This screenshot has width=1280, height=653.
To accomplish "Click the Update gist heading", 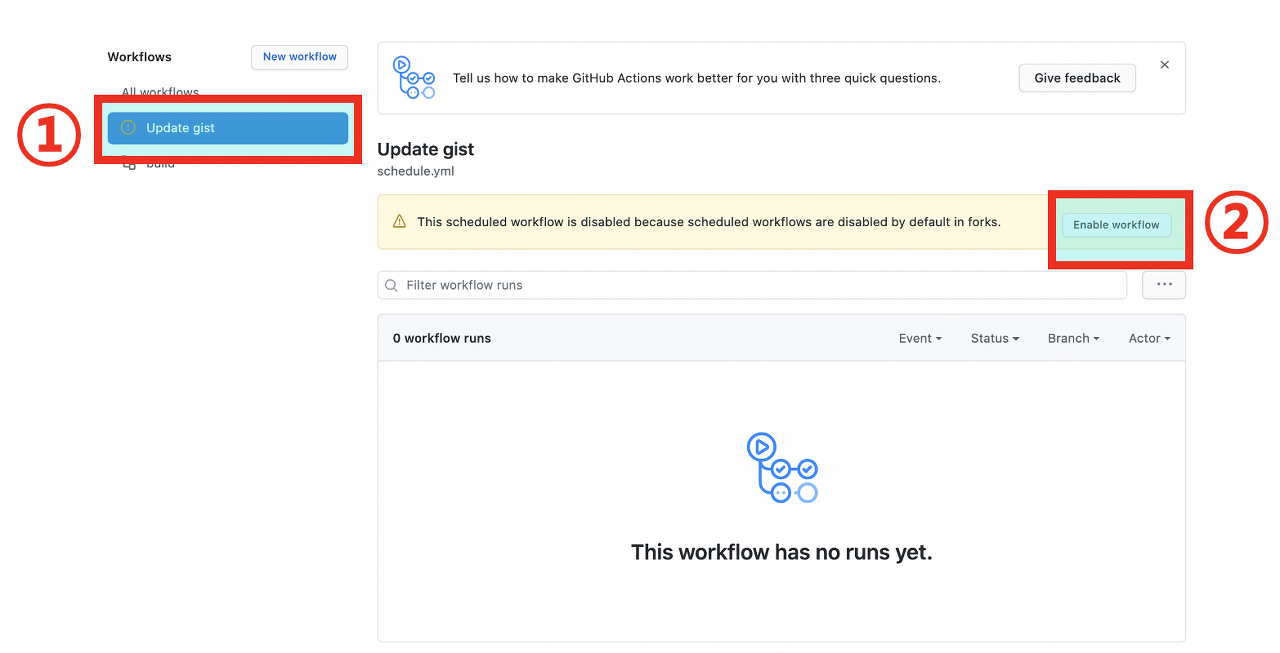I will (x=426, y=149).
